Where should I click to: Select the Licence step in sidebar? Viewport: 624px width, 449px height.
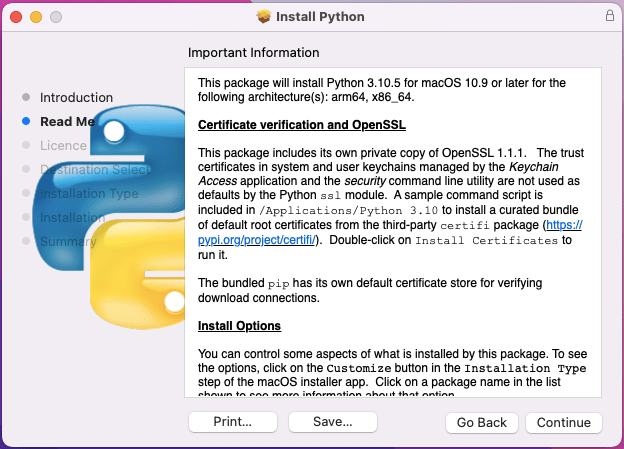tap(63, 145)
